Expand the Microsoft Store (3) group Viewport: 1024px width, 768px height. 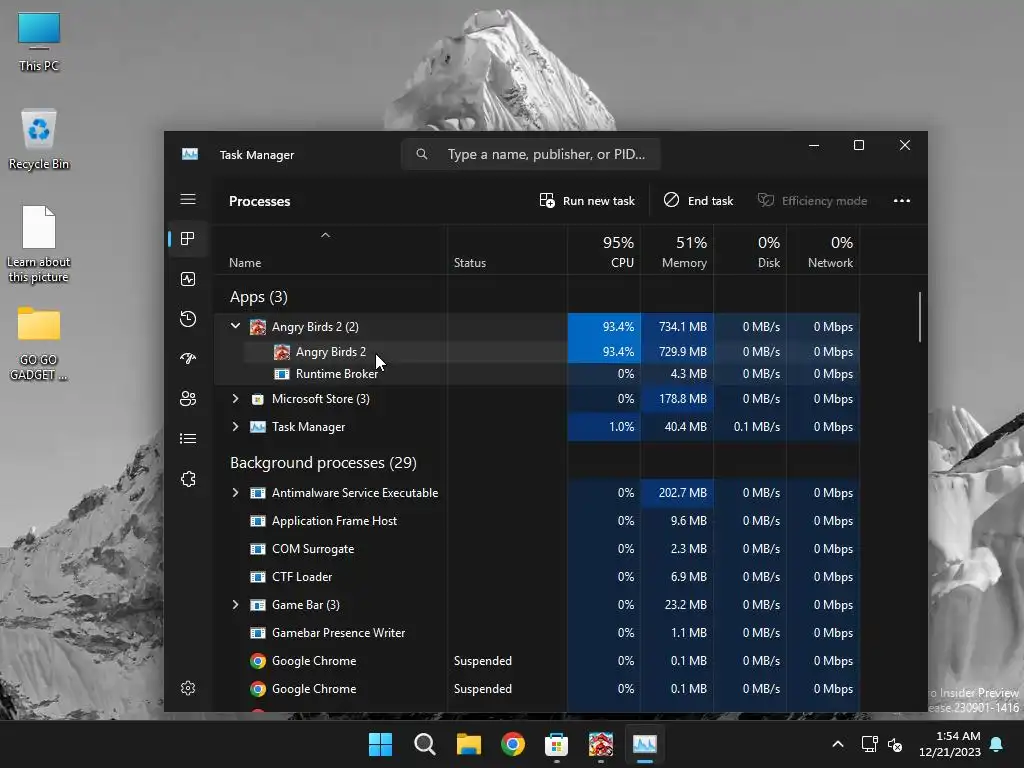[236, 399]
